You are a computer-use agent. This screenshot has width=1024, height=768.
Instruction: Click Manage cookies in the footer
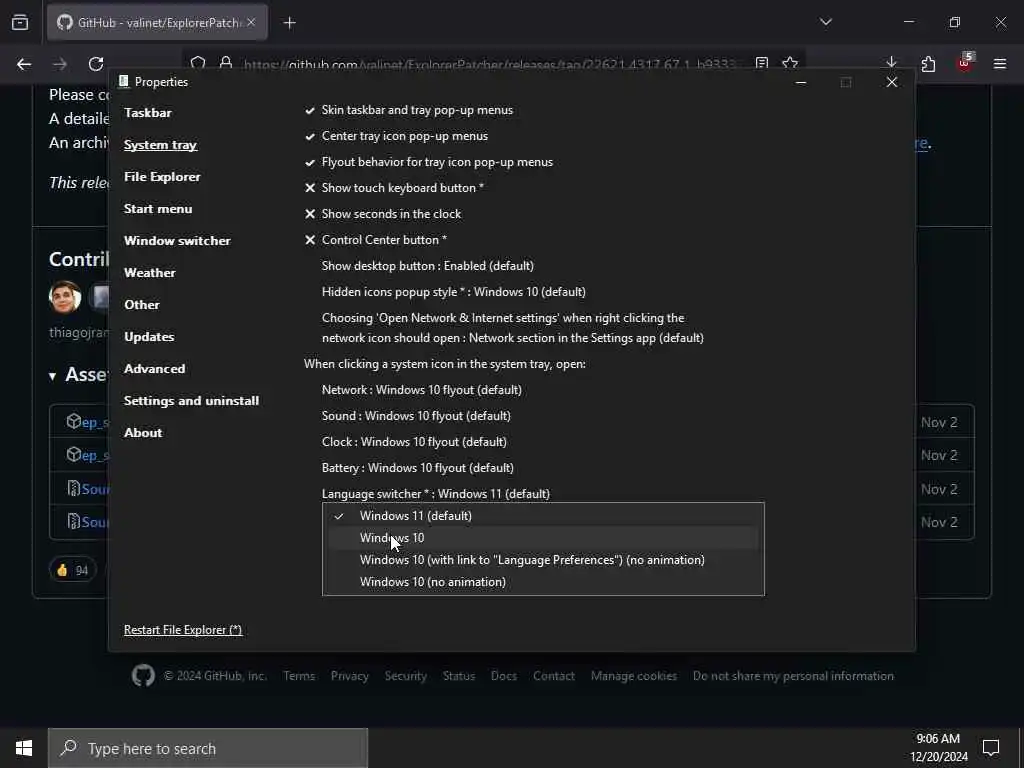coord(634,676)
